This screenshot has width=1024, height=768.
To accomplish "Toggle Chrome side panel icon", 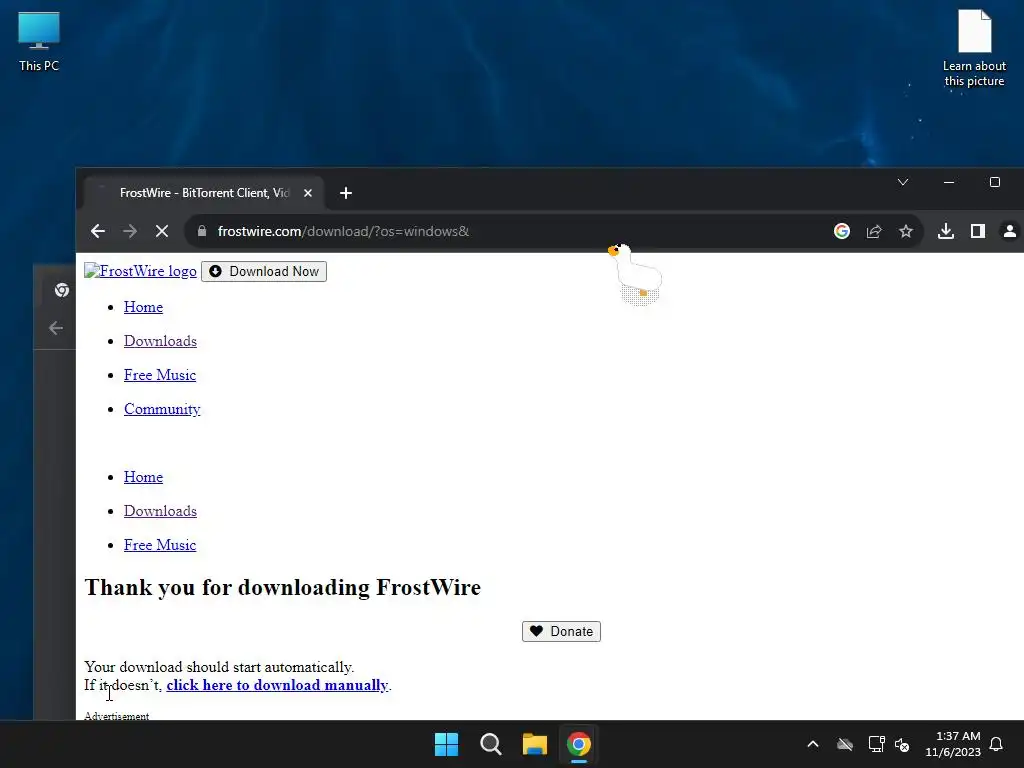I will pyautogui.click(x=978, y=231).
